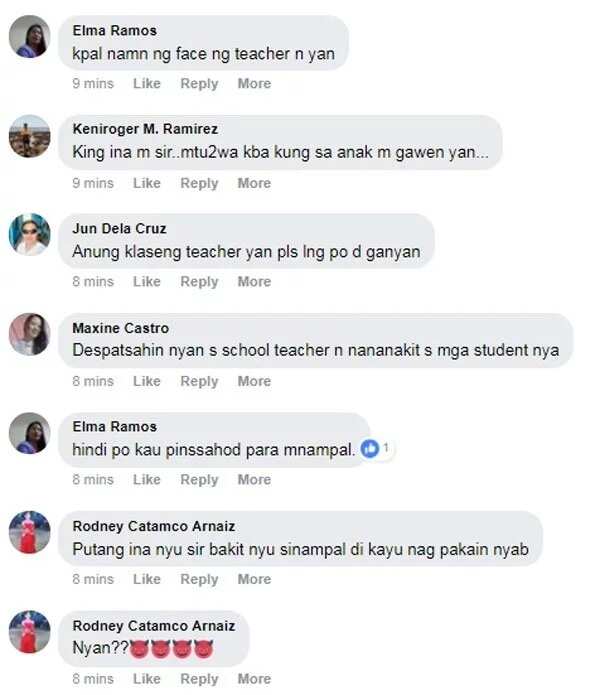This screenshot has width=600, height=695.
Task: Reply to 'kpal namn ng face' comment
Action: [199, 84]
